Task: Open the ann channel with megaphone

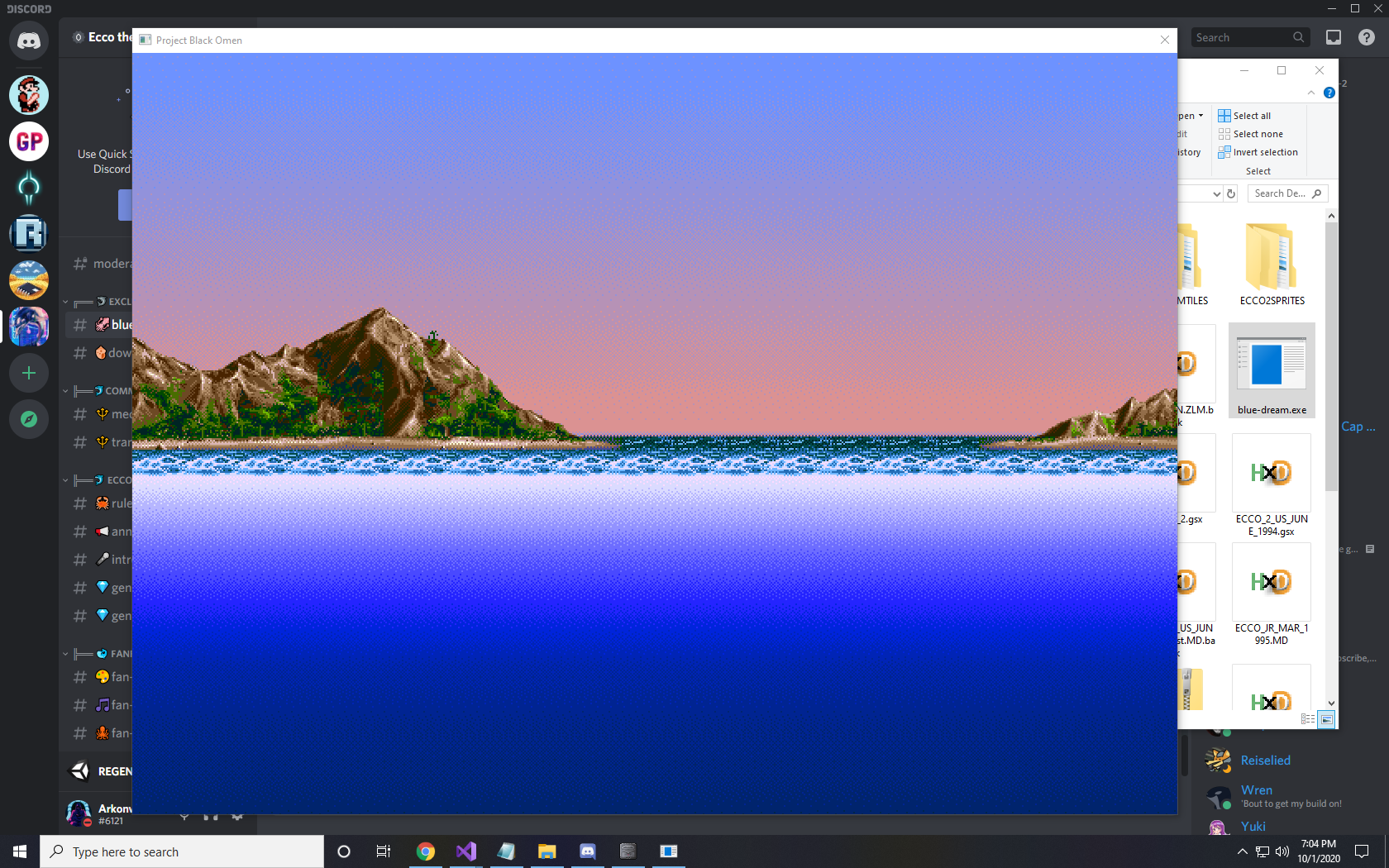Action: pyautogui.click(x=99, y=532)
